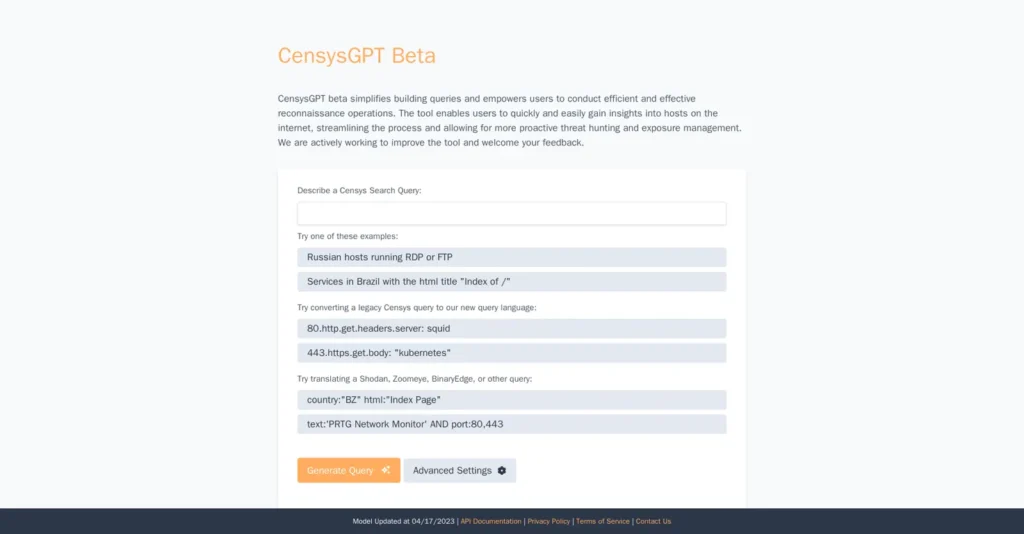Open the API Documentation footer link
1024x534 pixels.
(491, 521)
